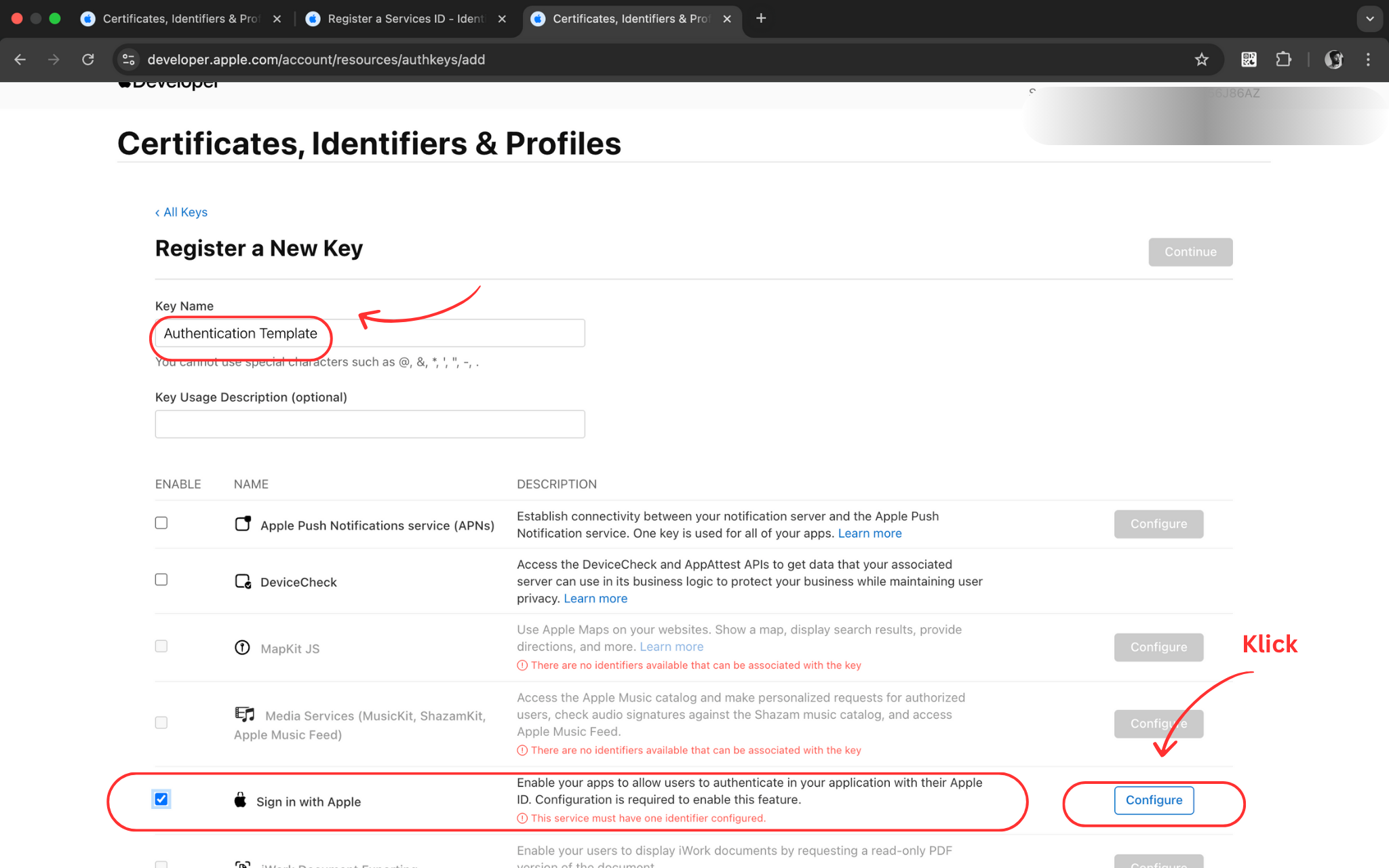Click the Key Usage Description field
Image resolution: width=1389 pixels, height=868 pixels.
[370, 424]
